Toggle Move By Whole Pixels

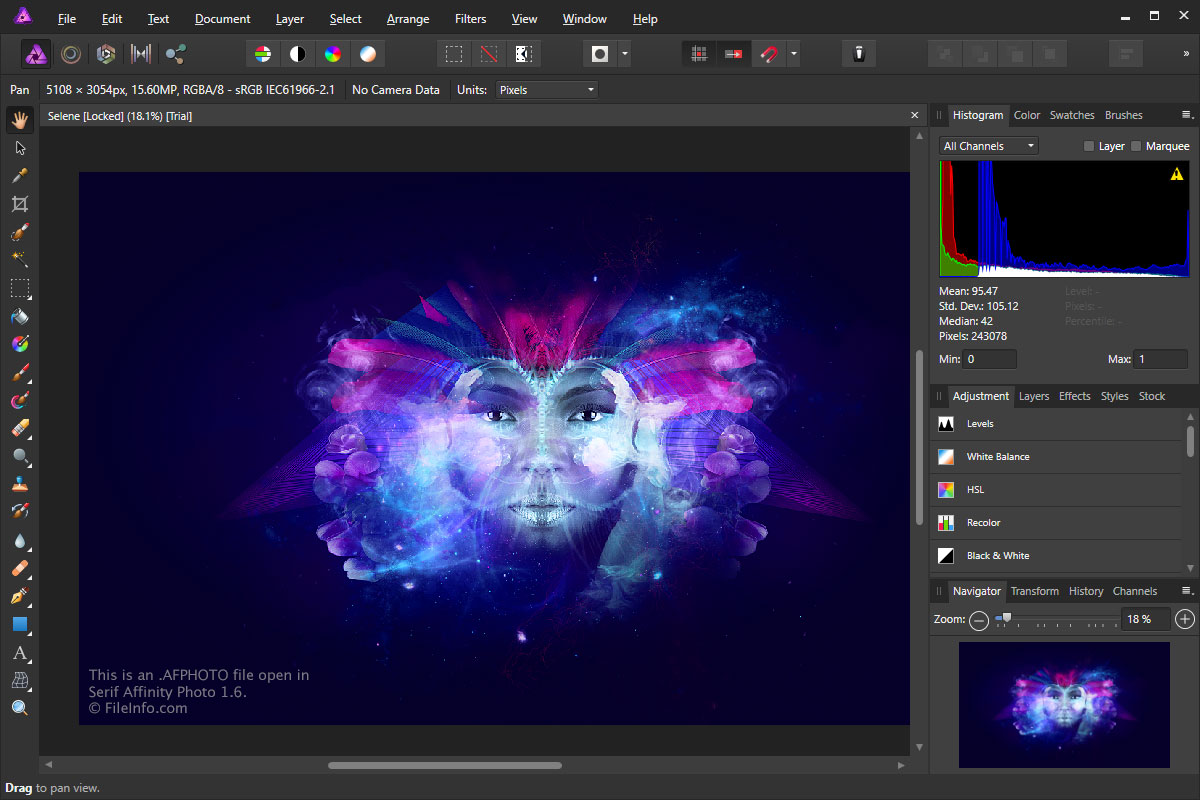point(734,54)
